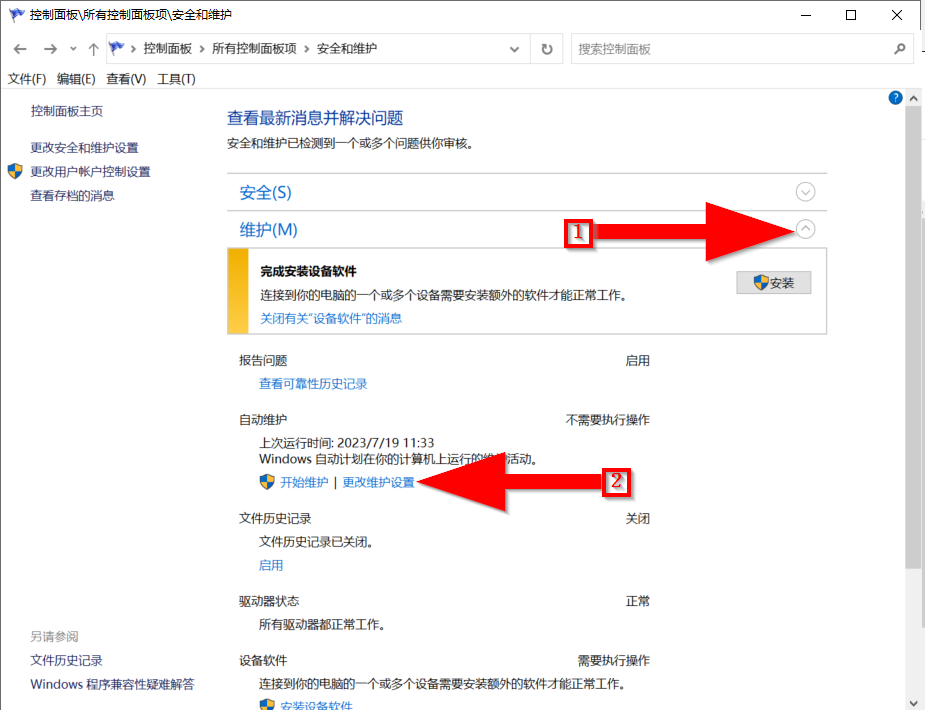Expand chevron after 所有控制面板项 in breadcrumb
Viewport: 925px width, 710px height.
coord(307,49)
